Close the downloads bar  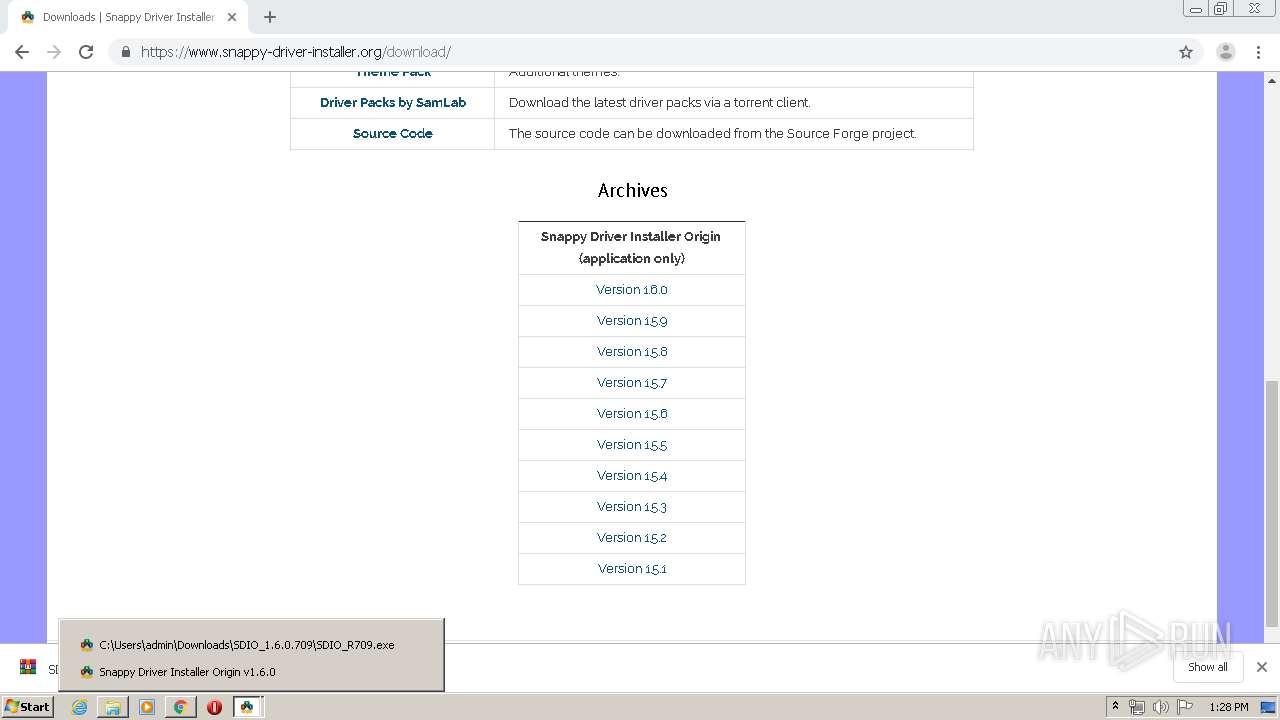(1262, 667)
